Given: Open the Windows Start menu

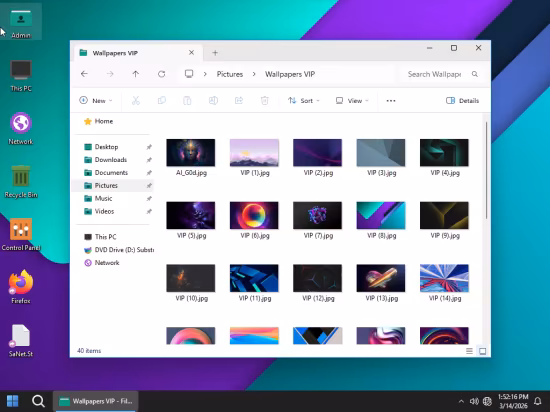Looking at the screenshot, I should click(13, 401).
